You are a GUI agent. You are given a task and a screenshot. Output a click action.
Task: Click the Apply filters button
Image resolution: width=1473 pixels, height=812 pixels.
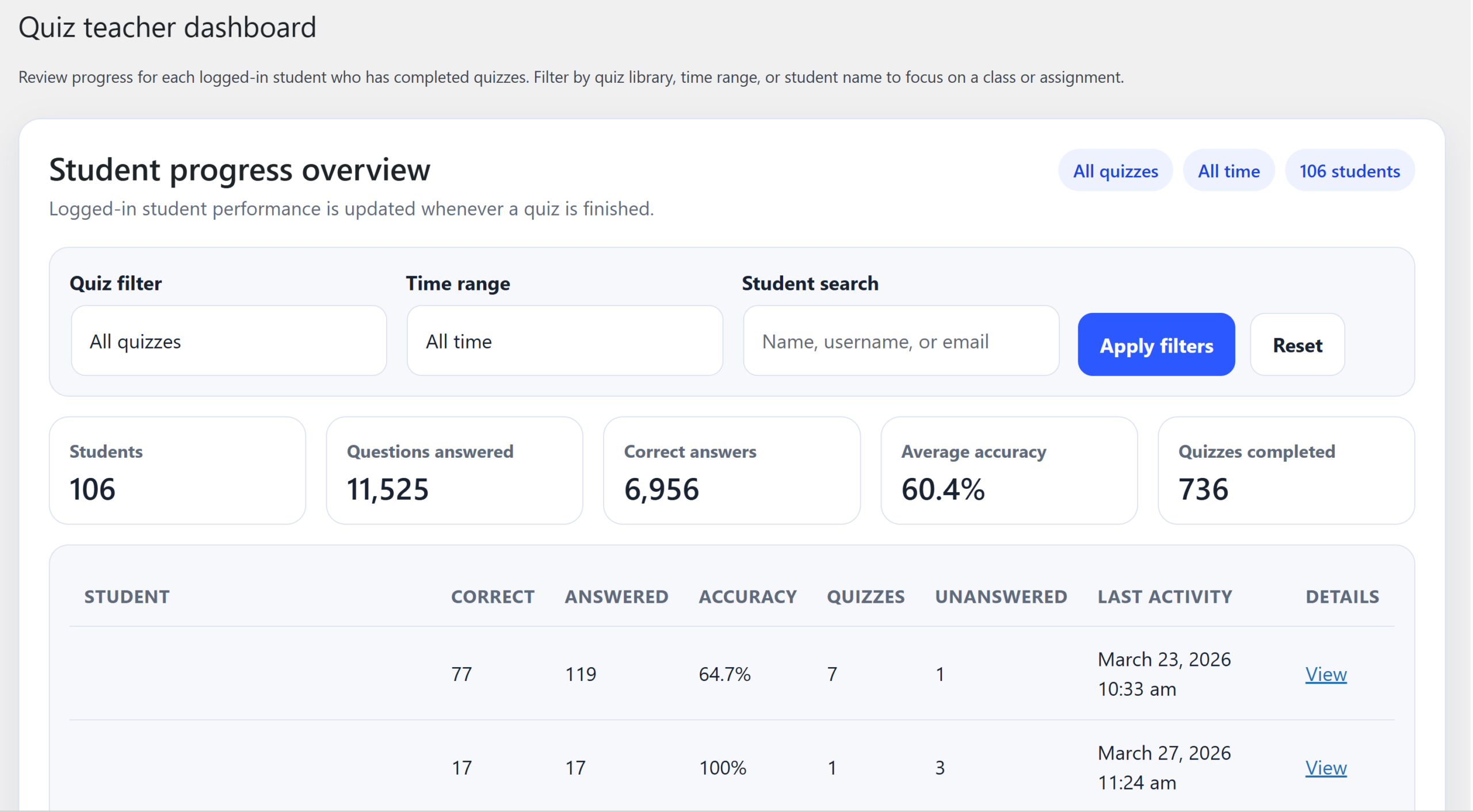tap(1155, 345)
